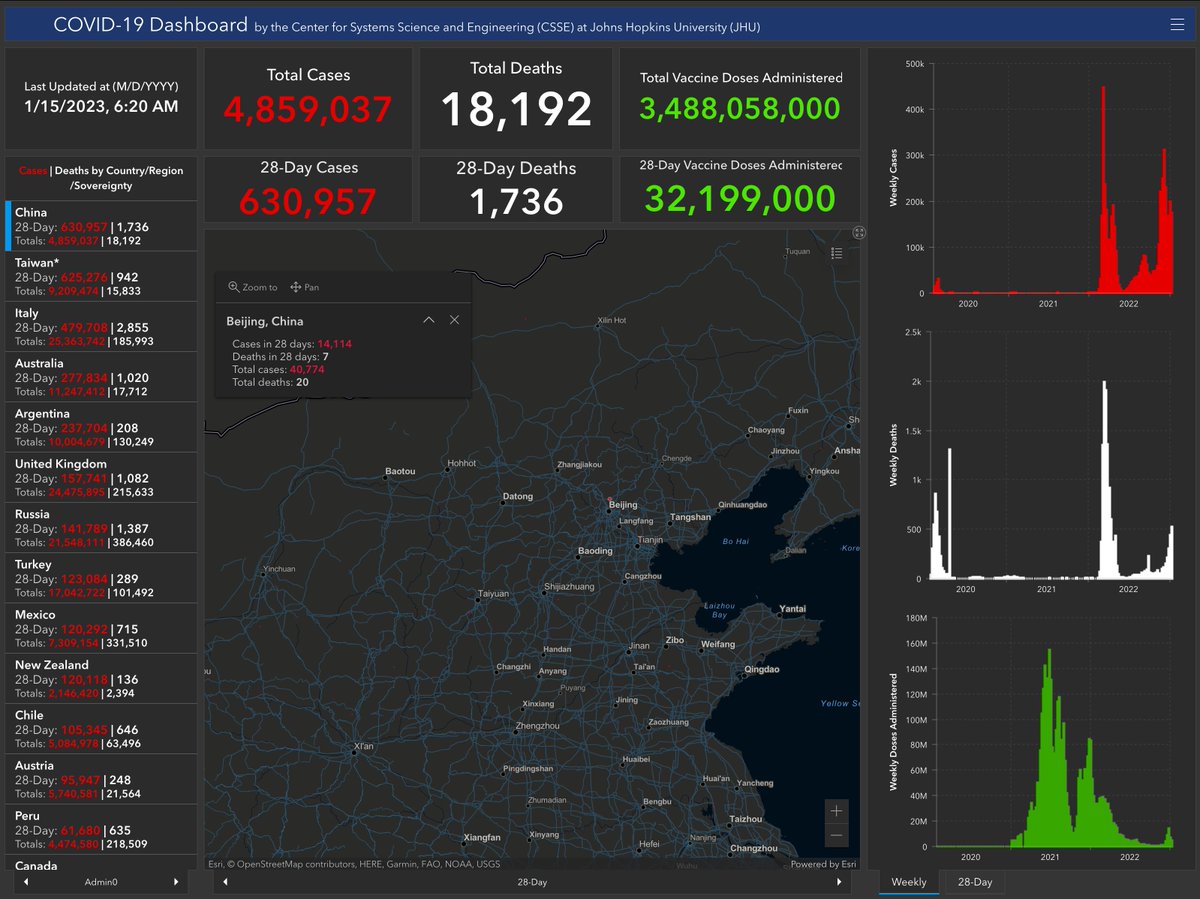The height and width of the screenshot is (899, 1200).
Task: Click the 28-day vaccine value 32,199,000
Action: point(739,198)
